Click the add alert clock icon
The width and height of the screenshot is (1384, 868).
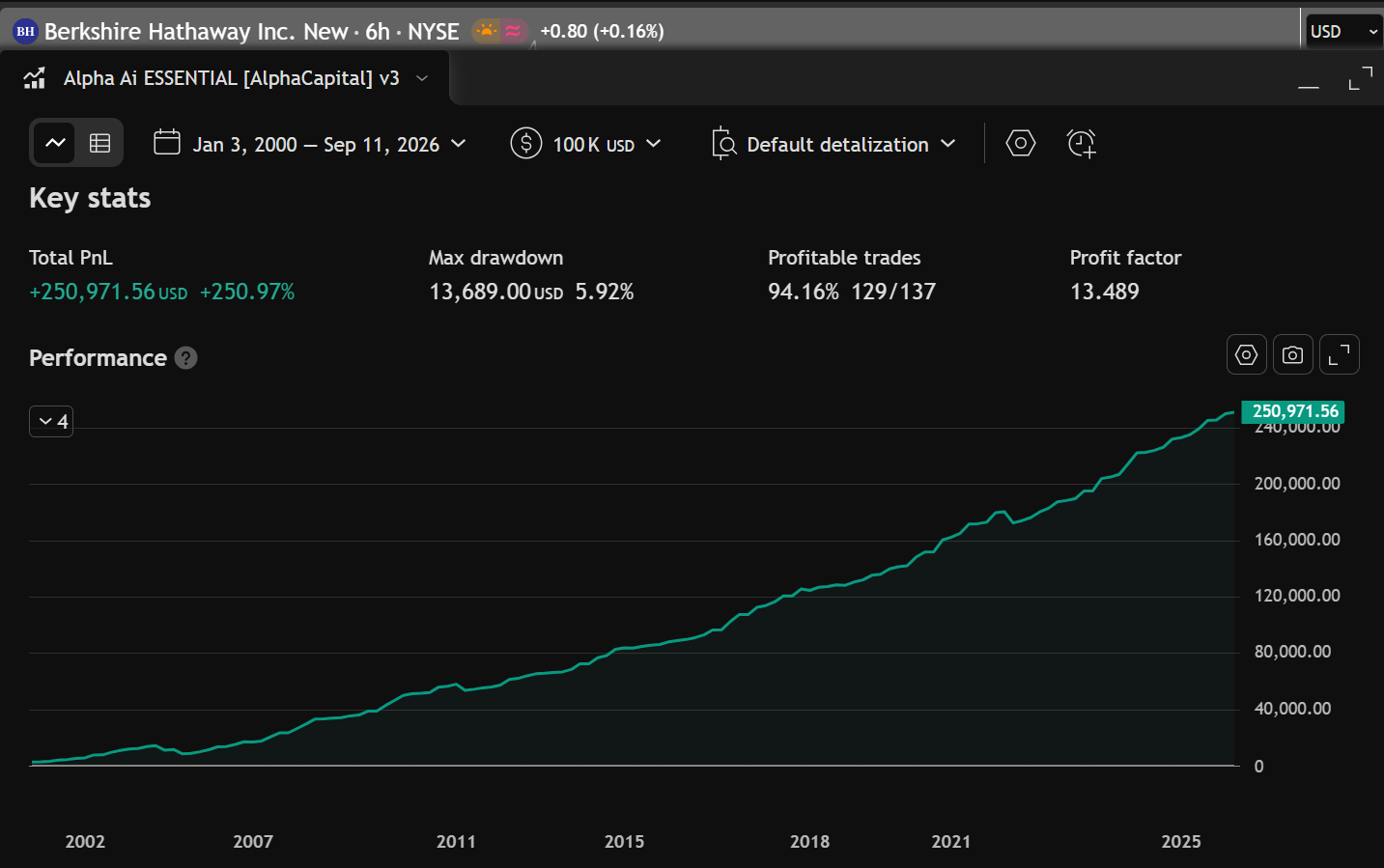tap(1082, 144)
